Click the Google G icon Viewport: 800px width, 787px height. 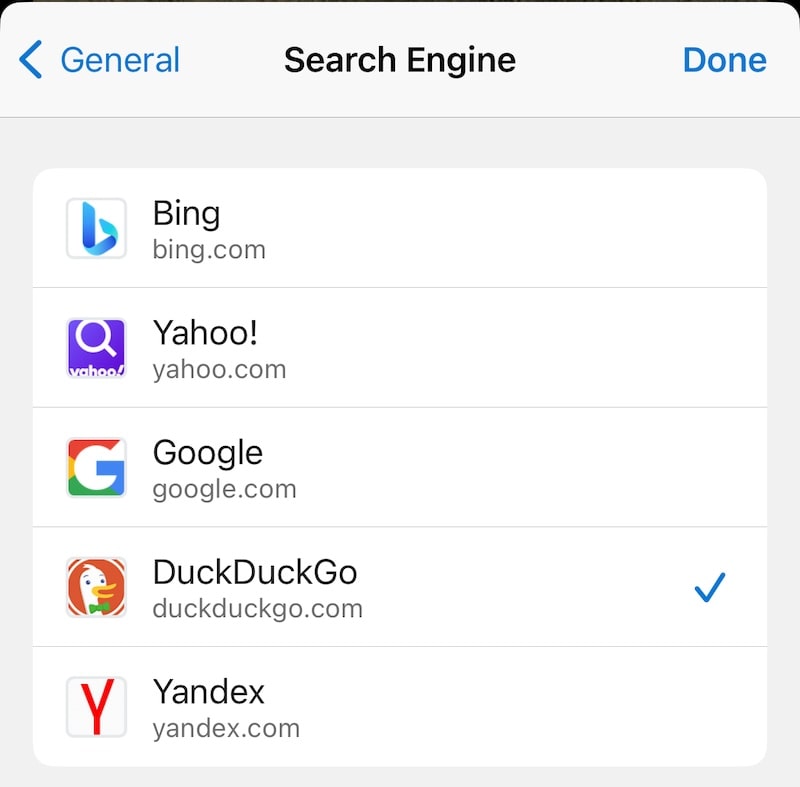96,467
